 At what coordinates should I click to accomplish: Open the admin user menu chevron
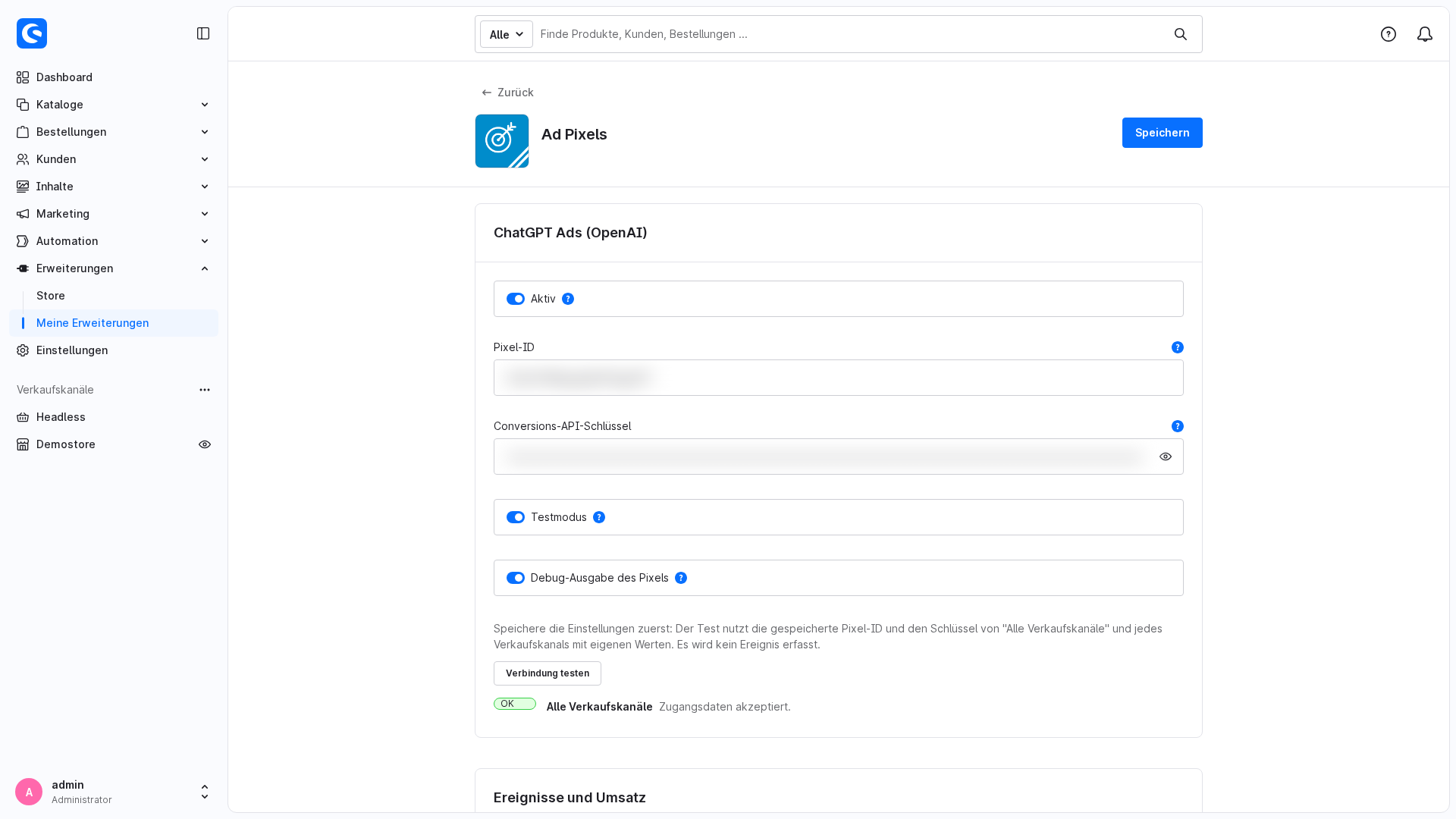click(205, 792)
